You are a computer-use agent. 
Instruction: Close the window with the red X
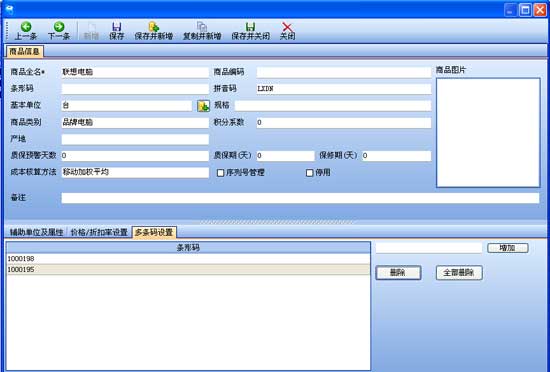click(x=540, y=10)
